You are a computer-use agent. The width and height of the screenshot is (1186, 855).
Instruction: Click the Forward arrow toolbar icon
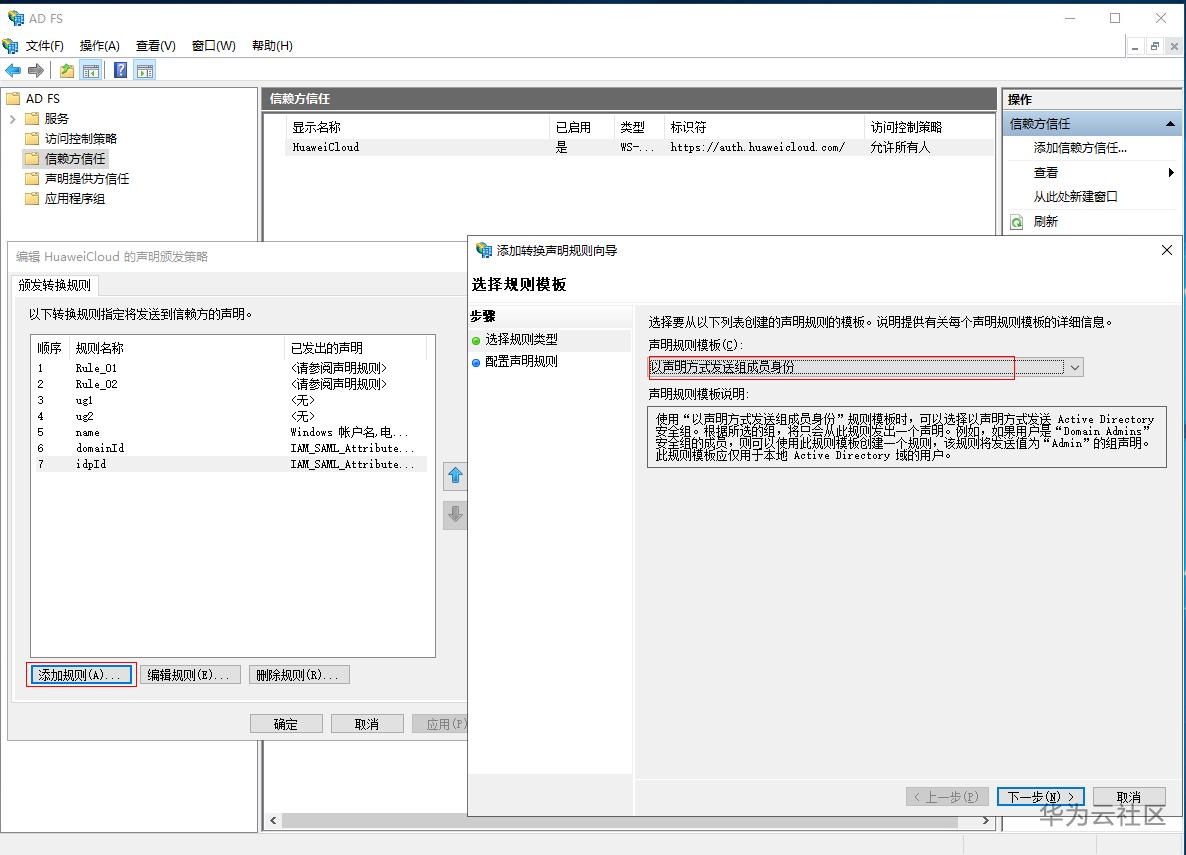click(36, 70)
